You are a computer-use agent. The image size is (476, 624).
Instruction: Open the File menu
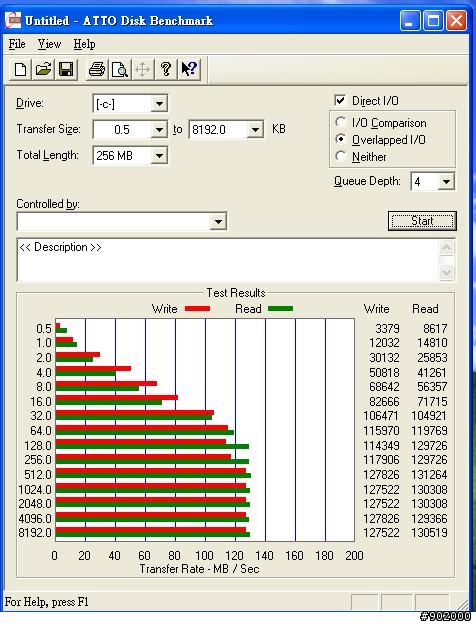[x=17, y=44]
